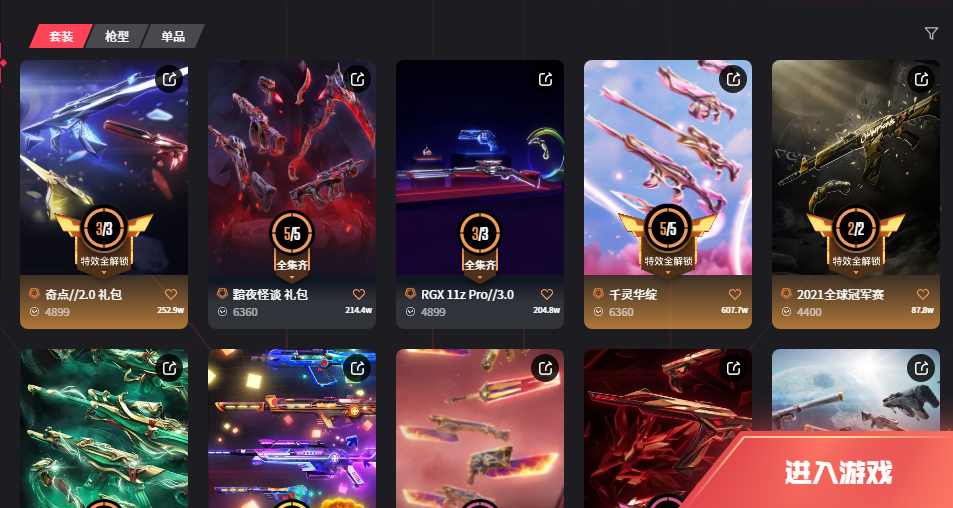
Task: Share the 2021全球冠军赛 bundle card
Action: point(921,79)
